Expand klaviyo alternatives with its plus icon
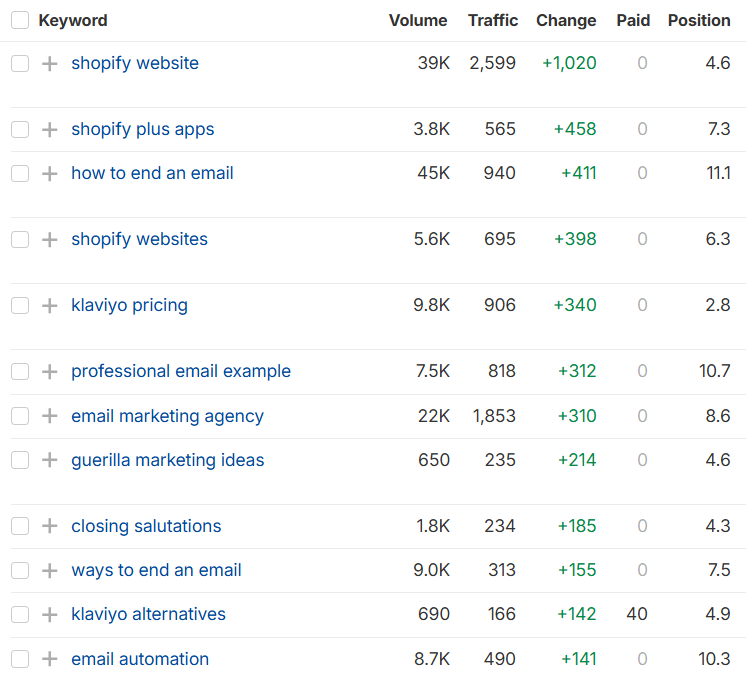Screen dimensions: 746x677 [49, 614]
